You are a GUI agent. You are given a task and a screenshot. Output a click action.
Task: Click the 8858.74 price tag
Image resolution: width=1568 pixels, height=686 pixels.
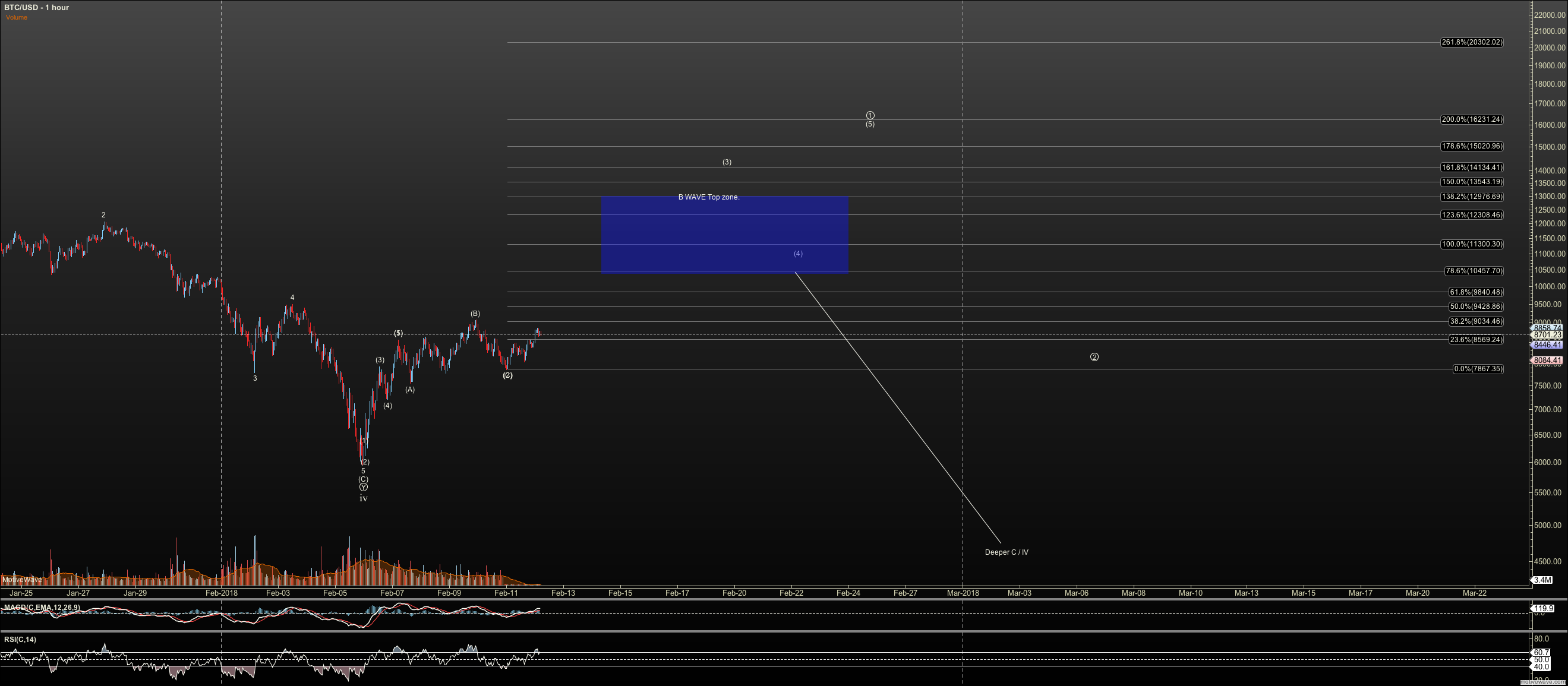(1548, 328)
